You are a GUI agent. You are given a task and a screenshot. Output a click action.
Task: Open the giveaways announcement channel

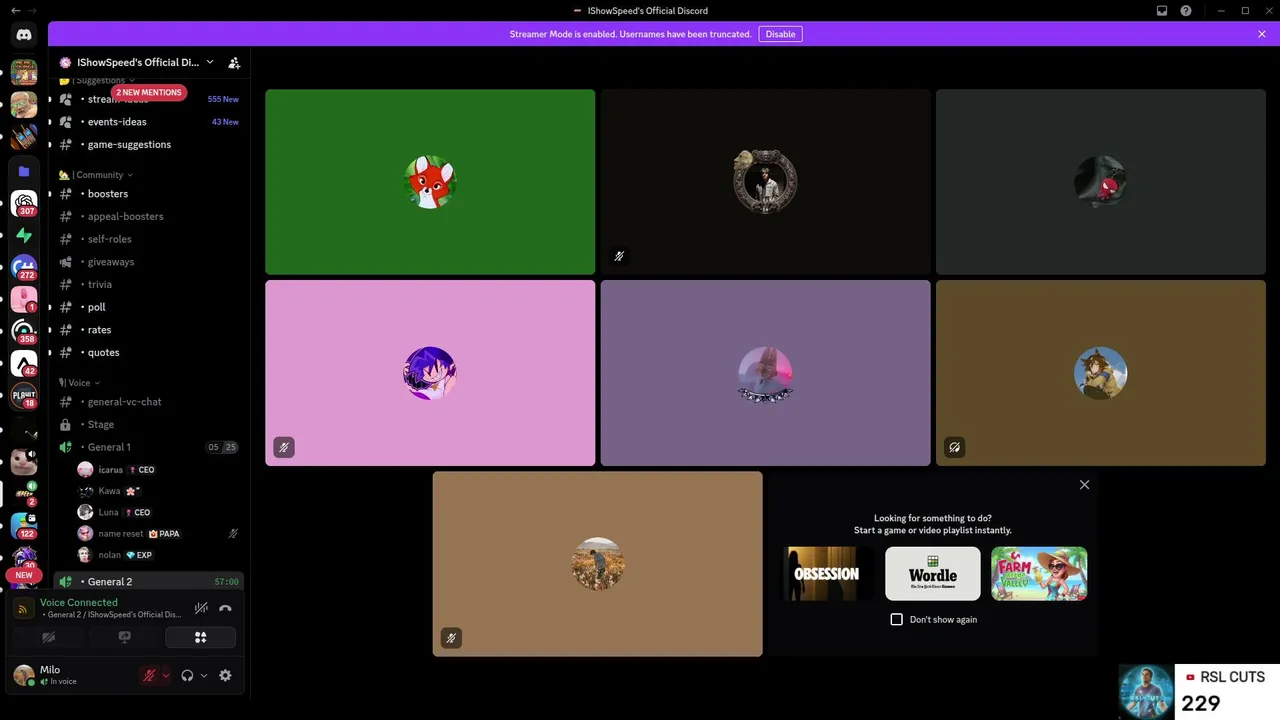pos(149,262)
